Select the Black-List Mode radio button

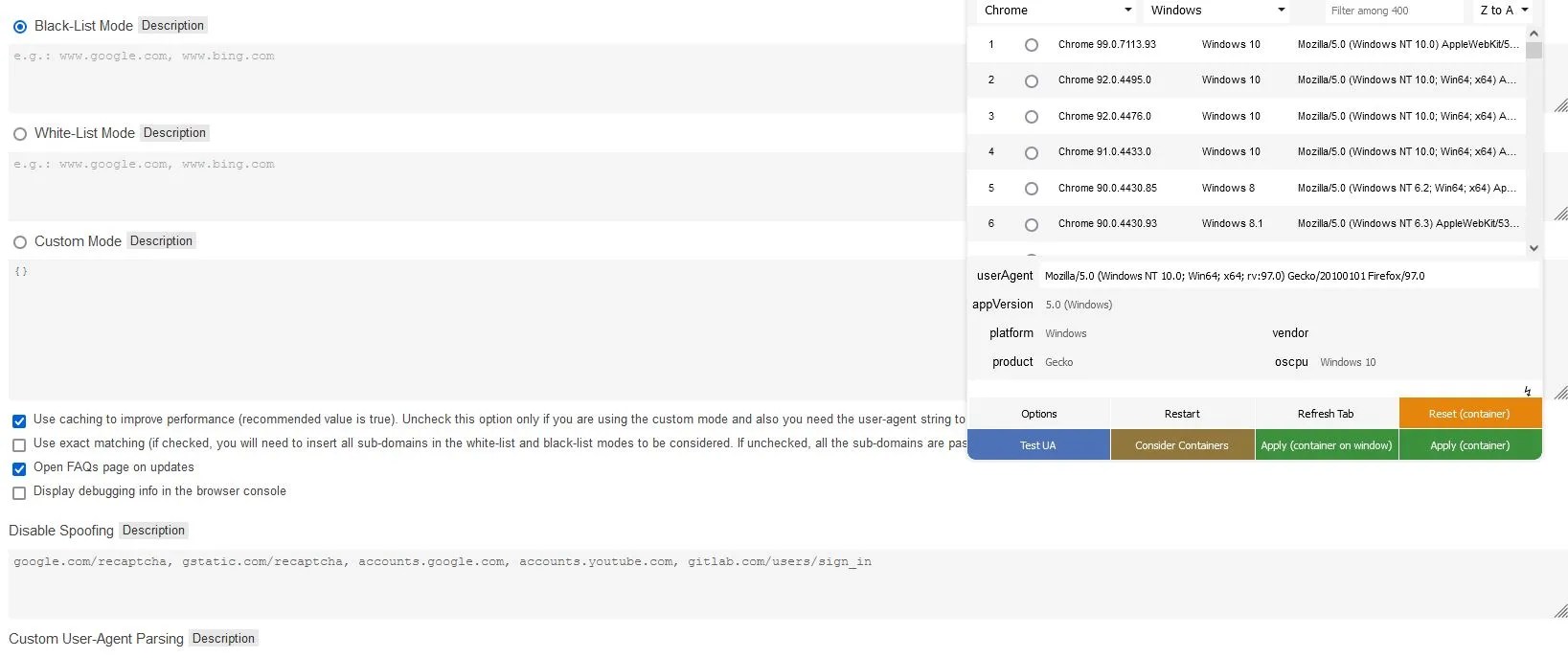[x=20, y=27]
